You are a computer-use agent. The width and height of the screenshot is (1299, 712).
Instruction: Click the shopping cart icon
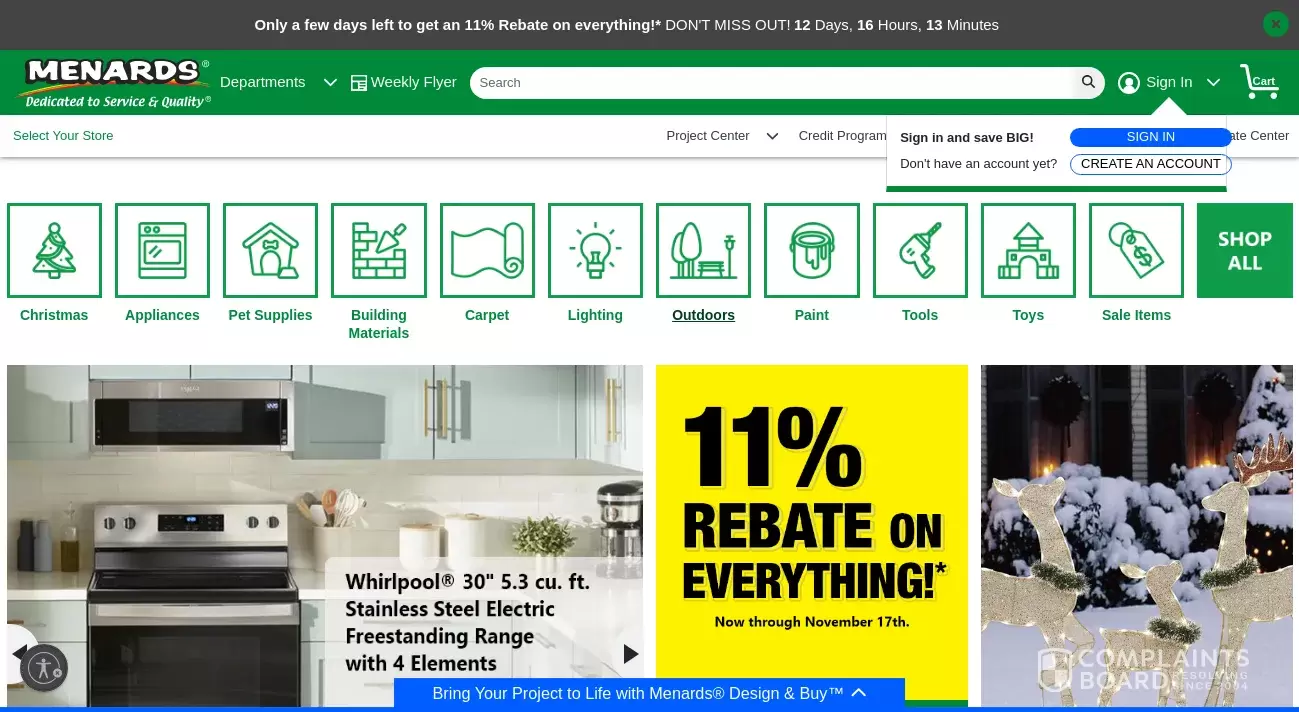[x=1259, y=82]
